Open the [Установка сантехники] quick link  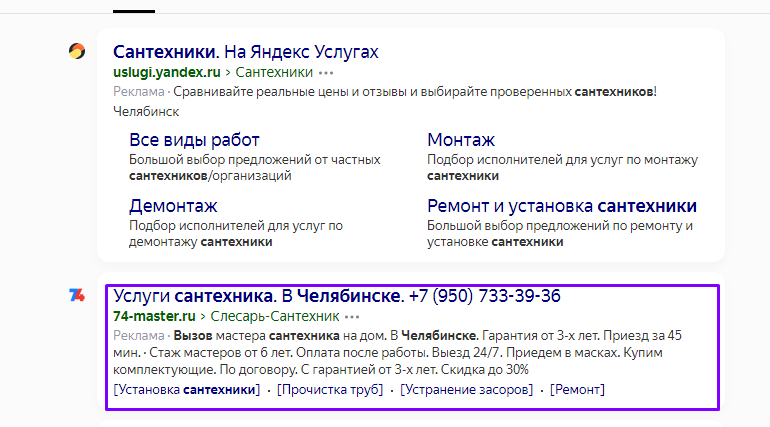point(187,390)
